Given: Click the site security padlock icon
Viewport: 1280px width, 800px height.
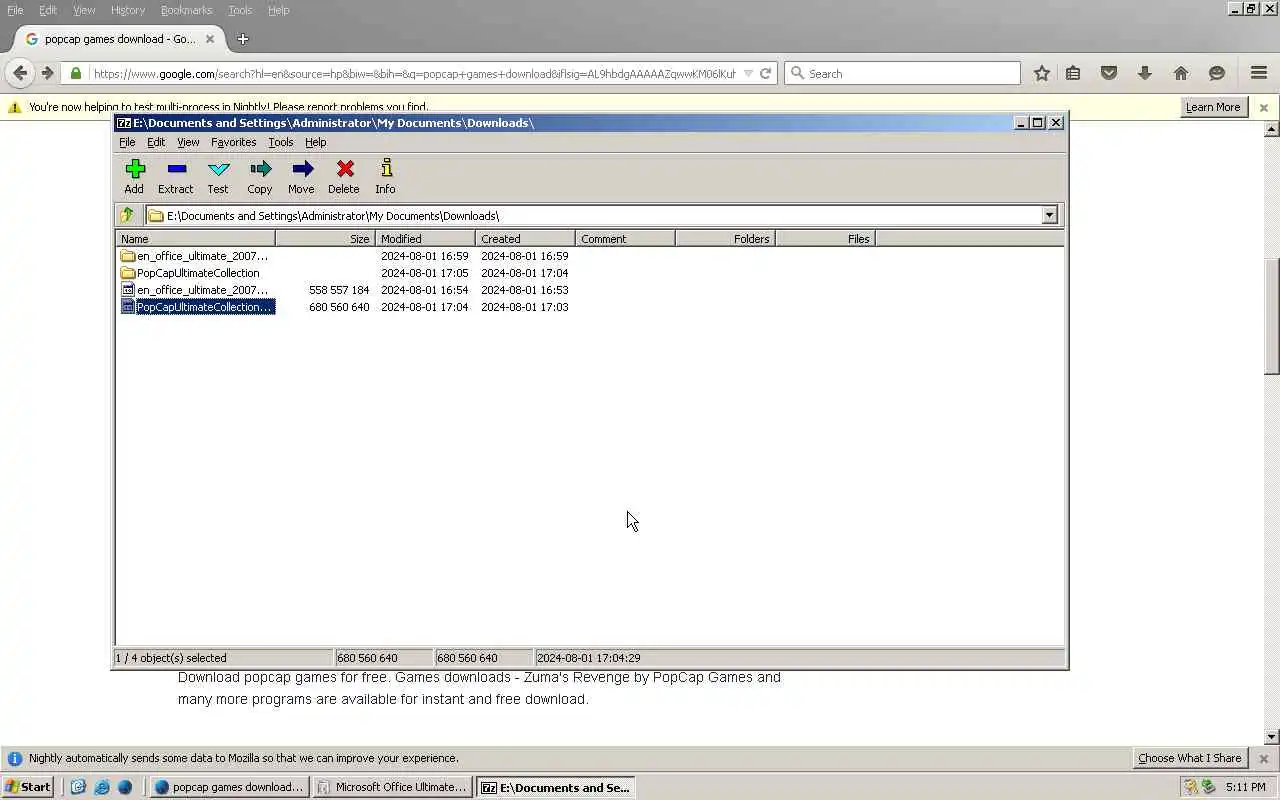Looking at the screenshot, I should coord(76,73).
